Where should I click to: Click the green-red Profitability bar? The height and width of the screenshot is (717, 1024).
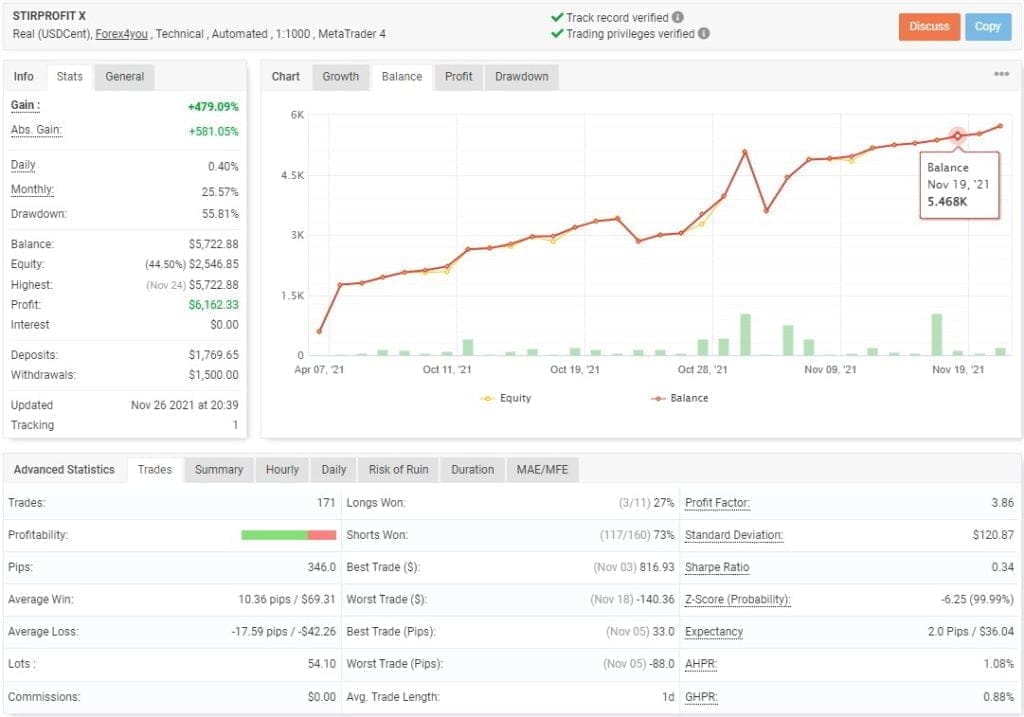pos(288,534)
